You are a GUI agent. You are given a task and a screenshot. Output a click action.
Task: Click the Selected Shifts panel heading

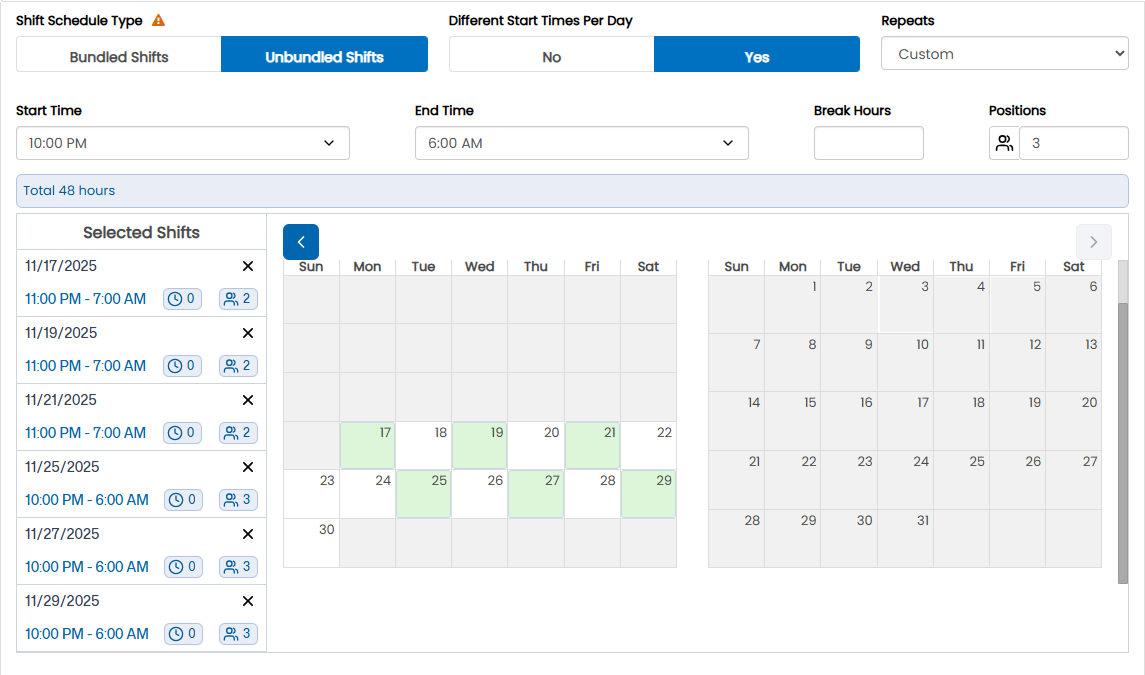click(141, 232)
